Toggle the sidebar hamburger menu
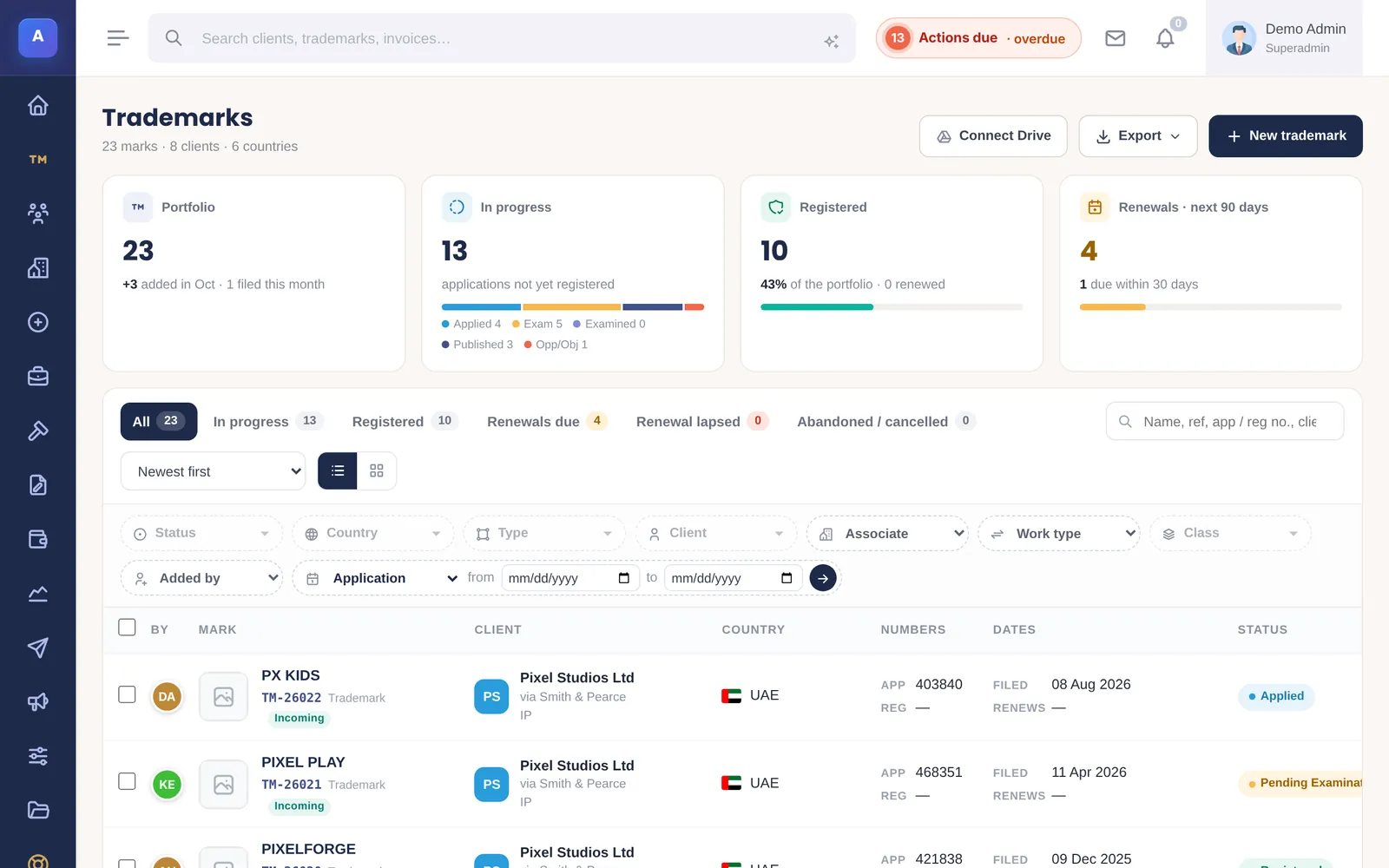The width and height of the screenshot is (1389, 868). [118, 38]
